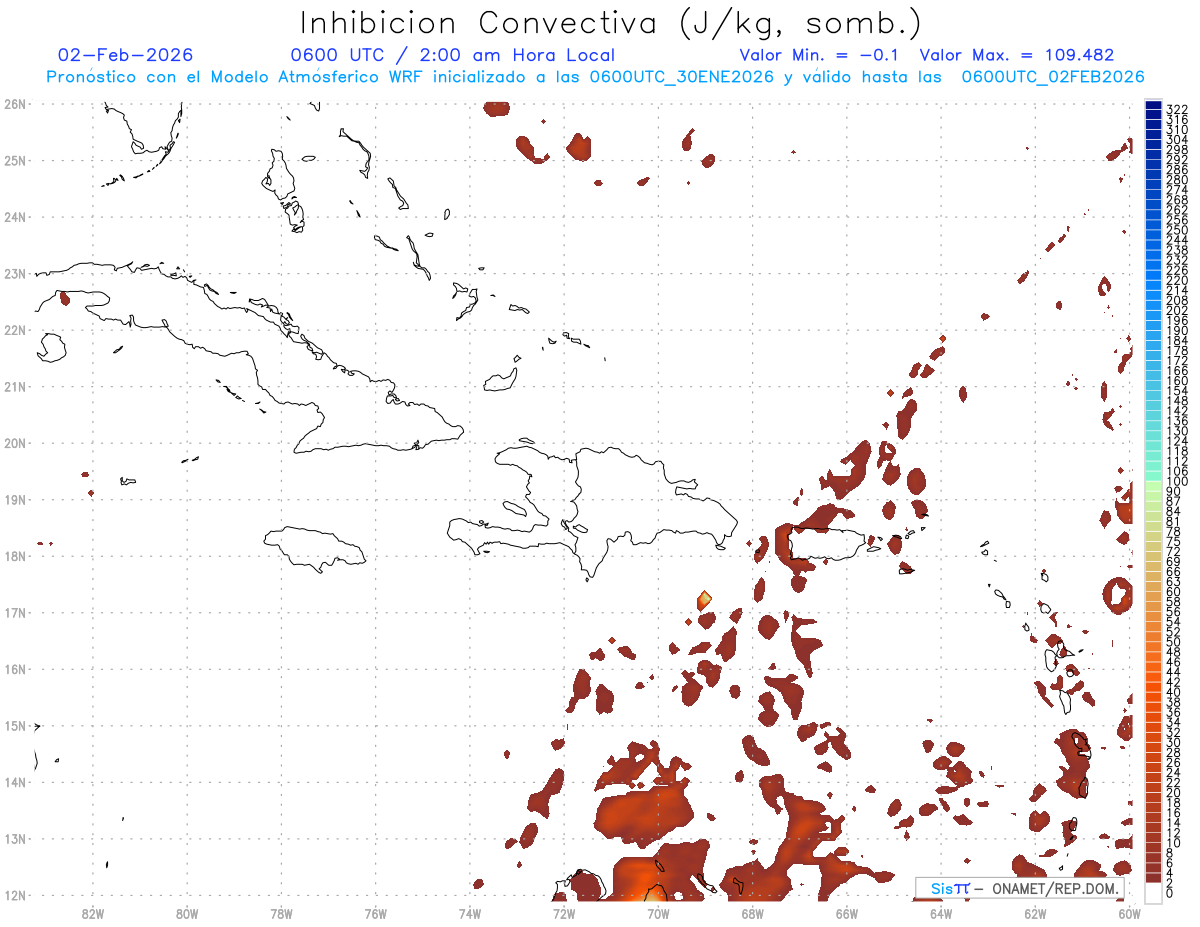Viewport: 1200px width, 927px height.
Task: Click the '64W' longitude label
Action: point(941,912)
